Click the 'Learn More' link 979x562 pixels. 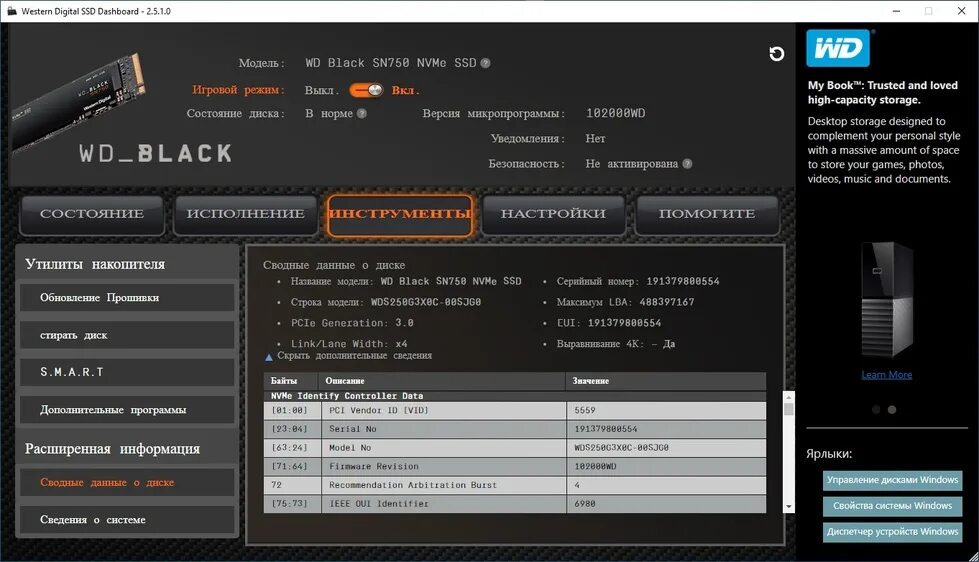click(887, 375)
